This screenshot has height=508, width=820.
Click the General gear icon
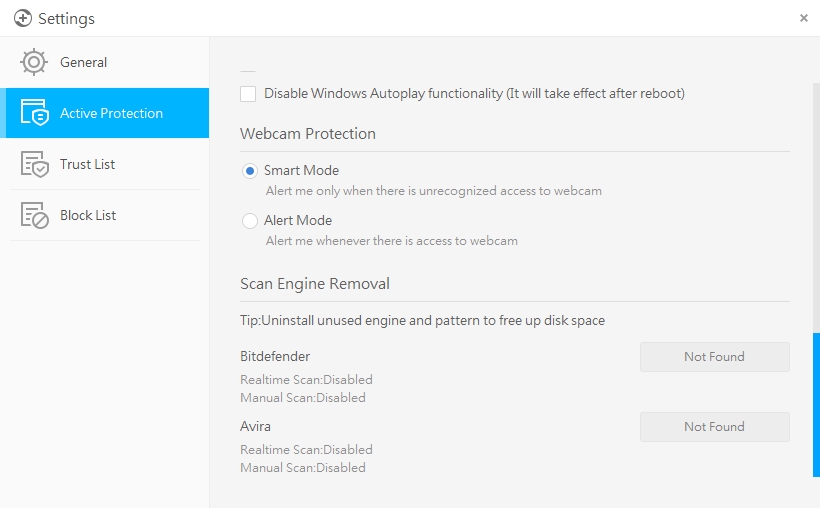click(x=34, y=62)
